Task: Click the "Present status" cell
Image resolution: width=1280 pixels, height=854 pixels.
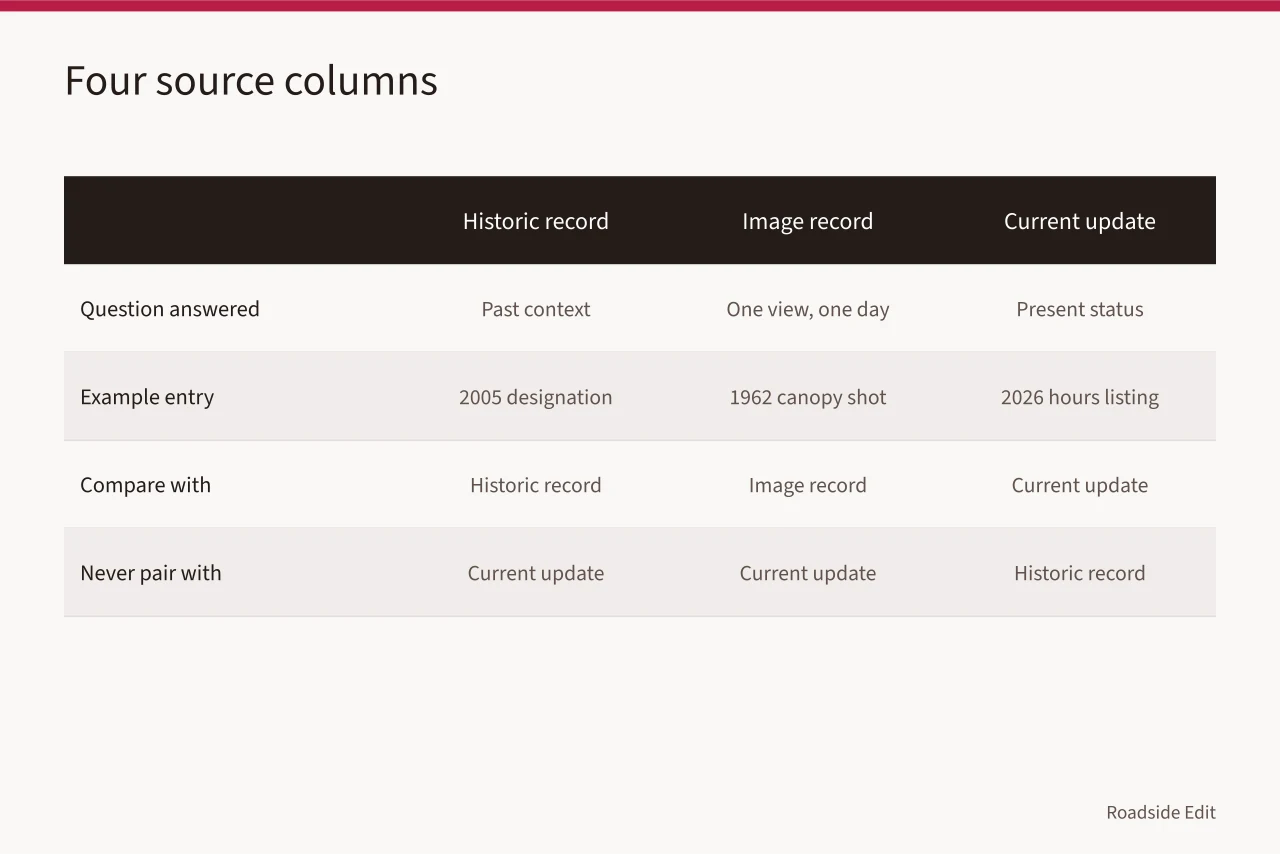Action: pos(1080,309)
